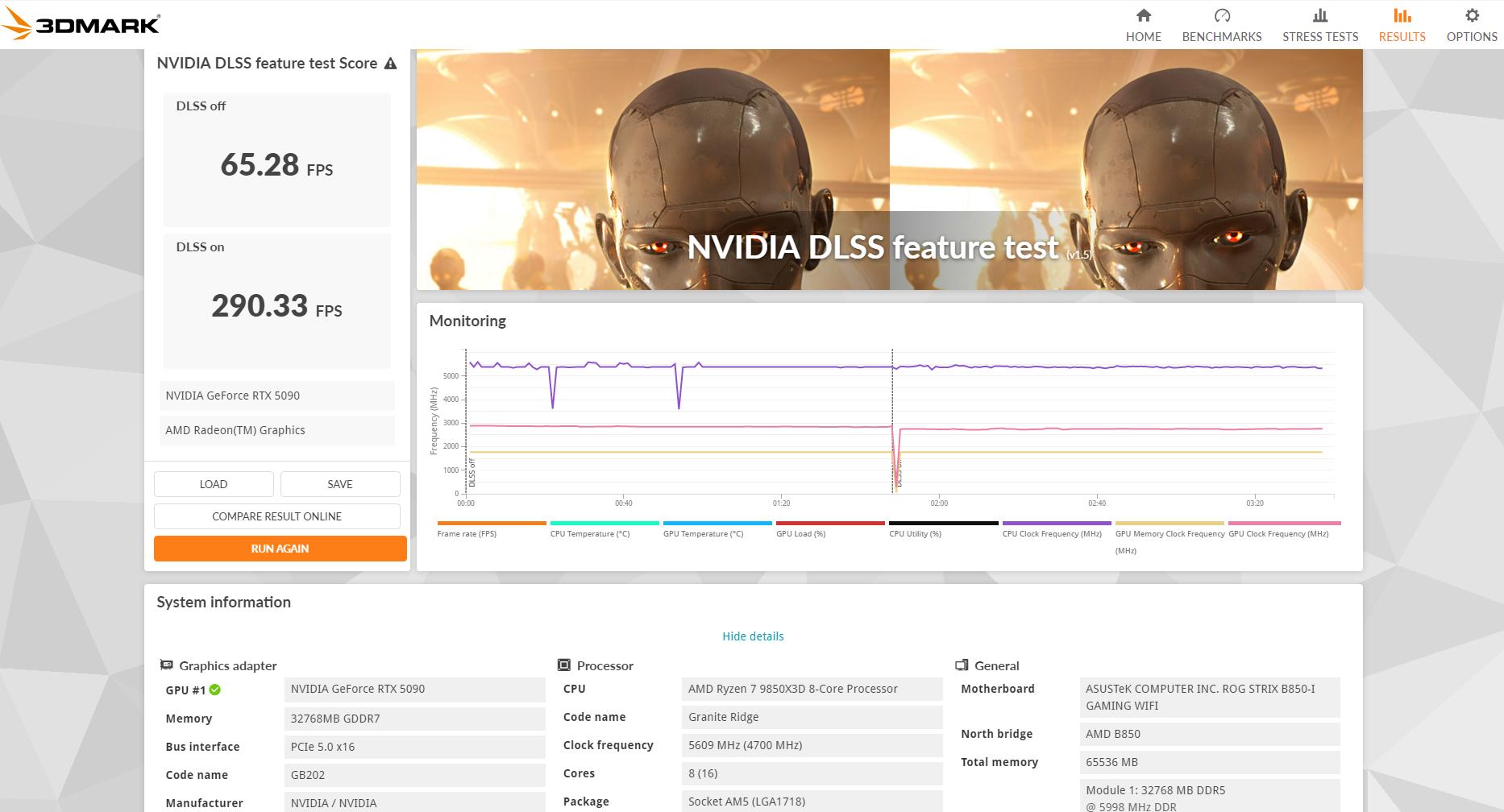The image size is (1504, 812).
Task: Open OPTIONS label in navigation
Action: [1472, 37]
